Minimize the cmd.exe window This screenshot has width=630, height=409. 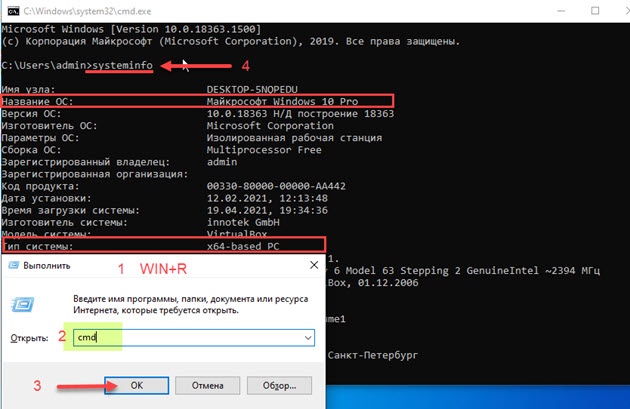pyautogui.click(x=561, y=11)
